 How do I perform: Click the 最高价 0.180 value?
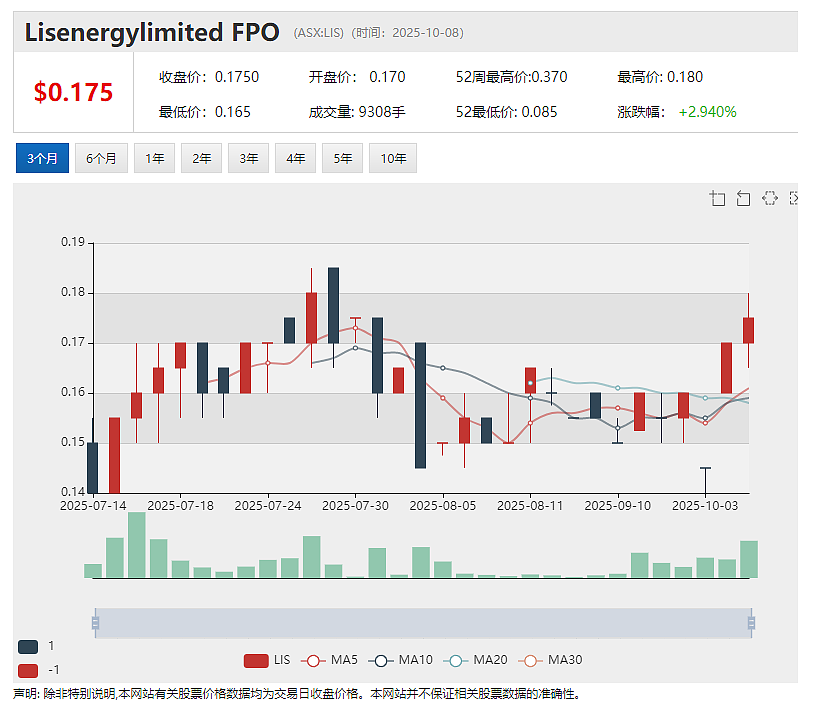(x=685, y=77)
